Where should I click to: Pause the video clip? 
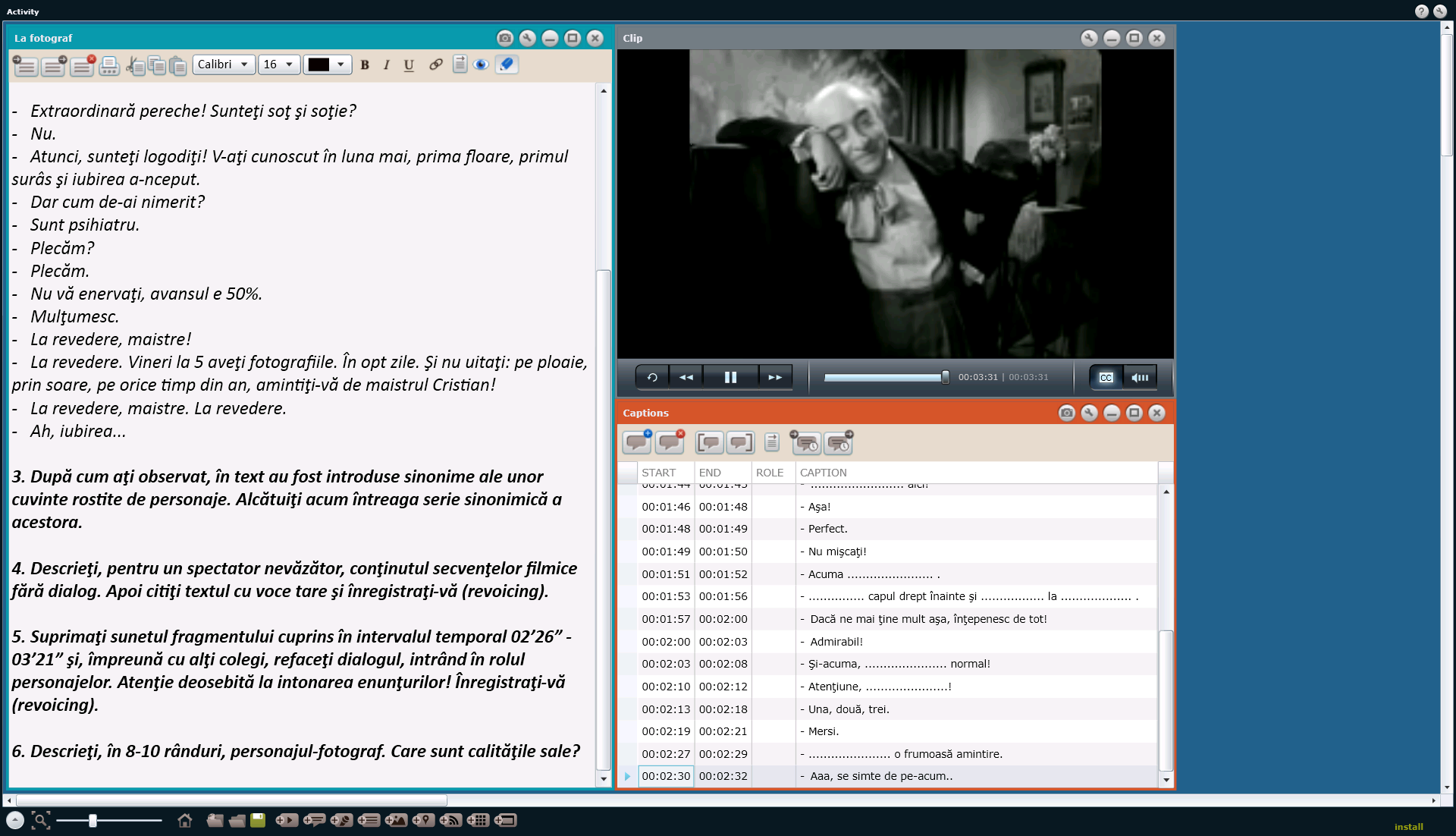click(730, 377)
